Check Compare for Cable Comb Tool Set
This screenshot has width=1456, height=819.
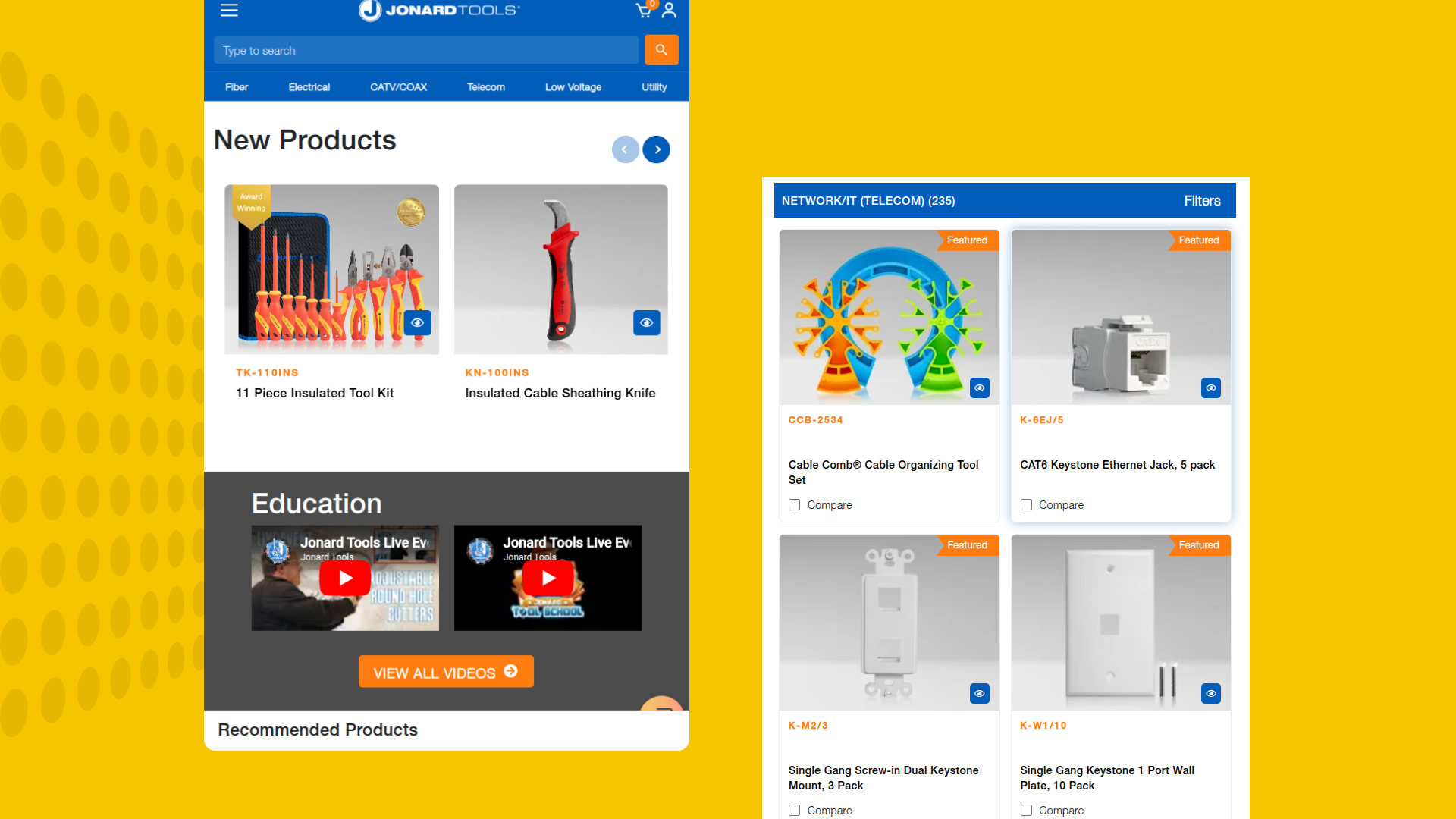(x=794, y=505)
